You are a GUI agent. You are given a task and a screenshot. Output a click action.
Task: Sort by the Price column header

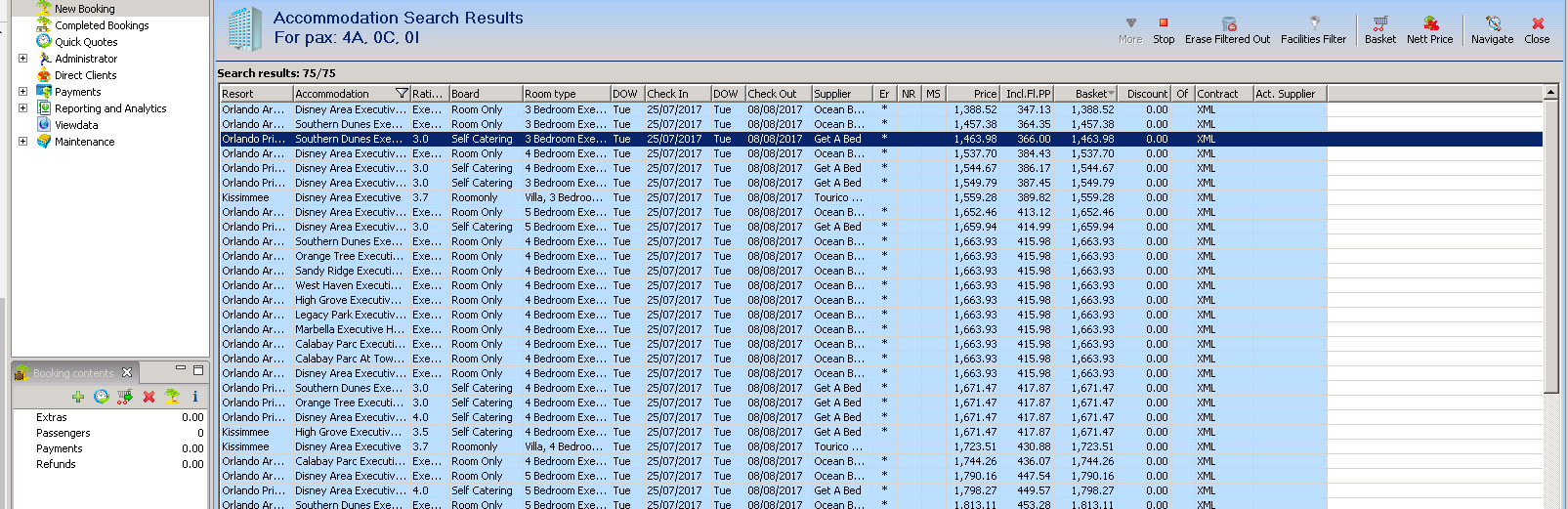(x=973, y=94)
